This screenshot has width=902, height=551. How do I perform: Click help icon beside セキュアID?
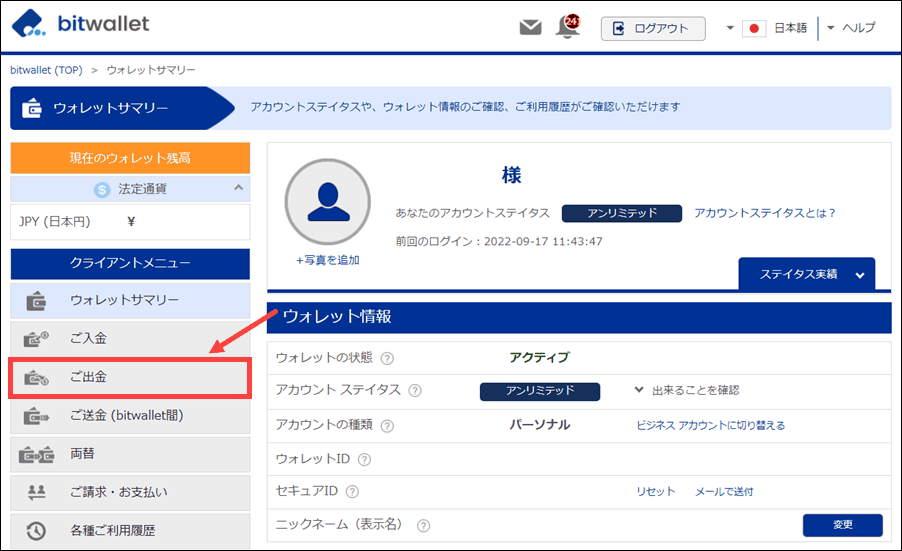pyautogui.click(x=352, y=492)
